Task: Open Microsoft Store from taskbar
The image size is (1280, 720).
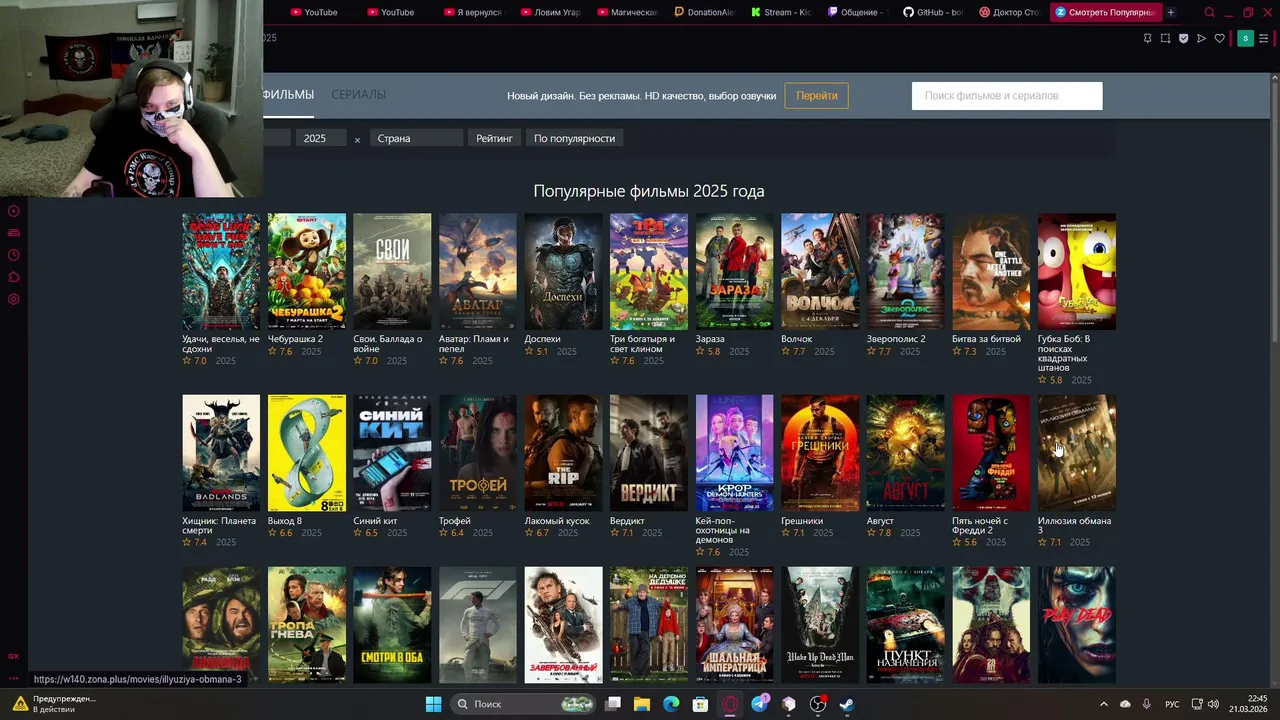Action: [700, 704]
